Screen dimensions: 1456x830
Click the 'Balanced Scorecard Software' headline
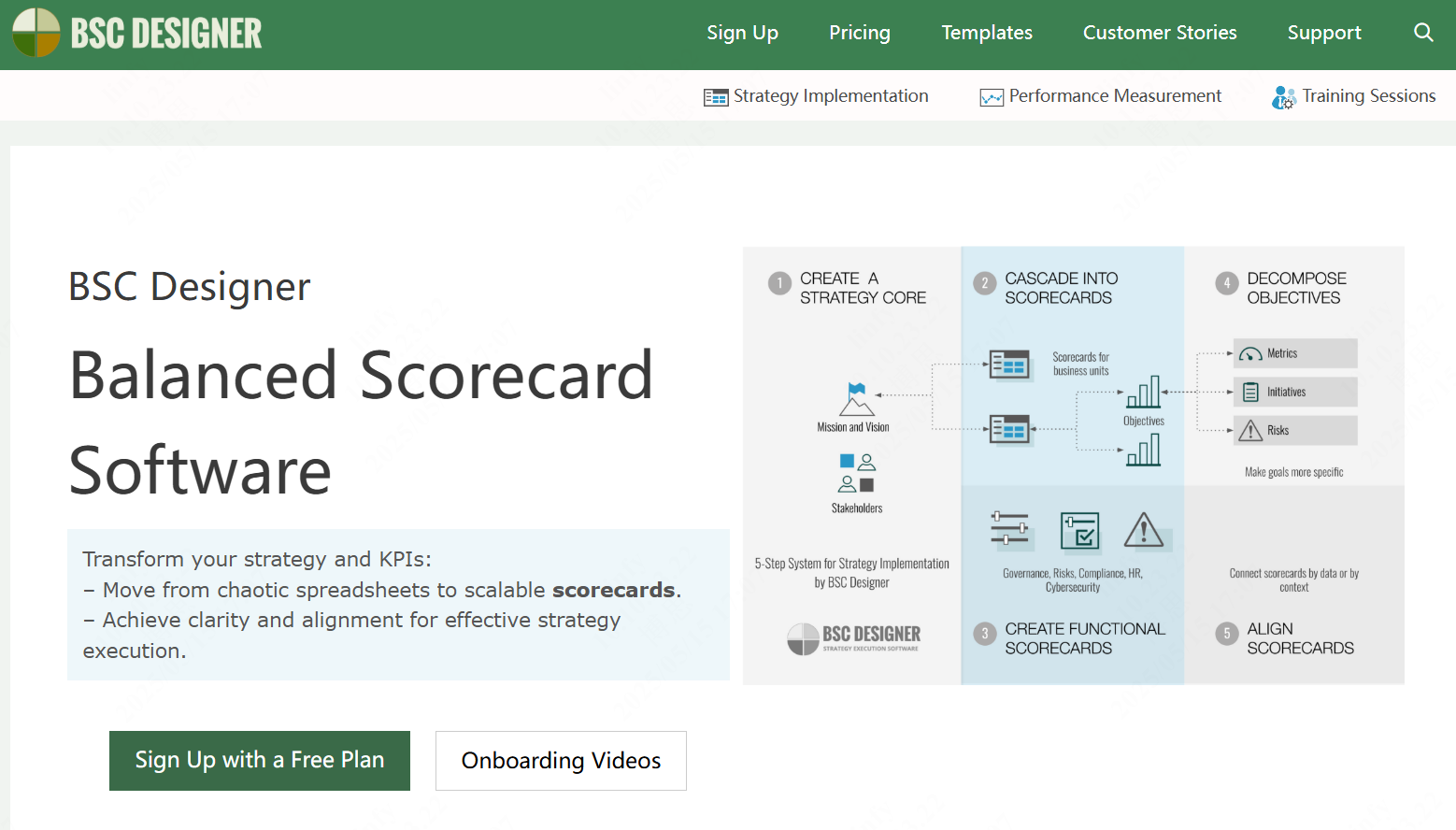(361, 422)
